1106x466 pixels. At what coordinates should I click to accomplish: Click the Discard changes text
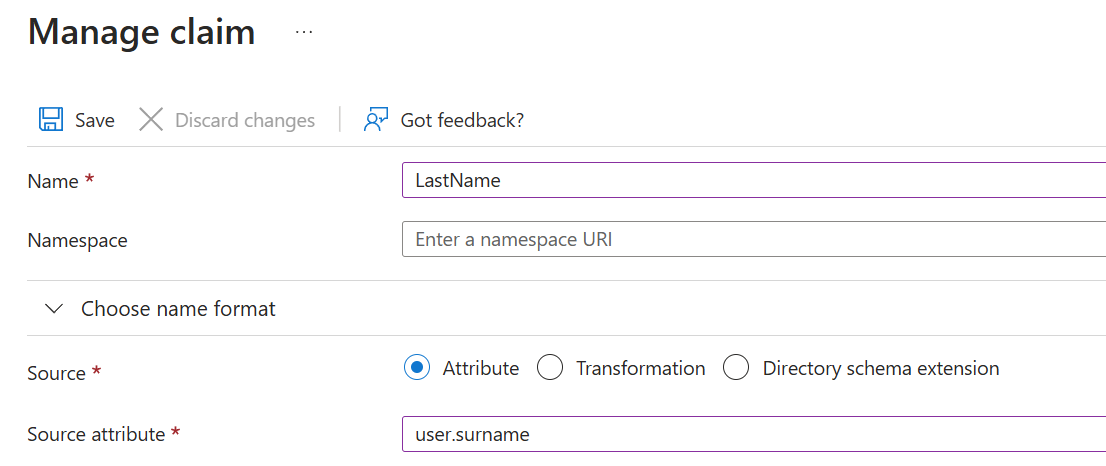(245, 121)
